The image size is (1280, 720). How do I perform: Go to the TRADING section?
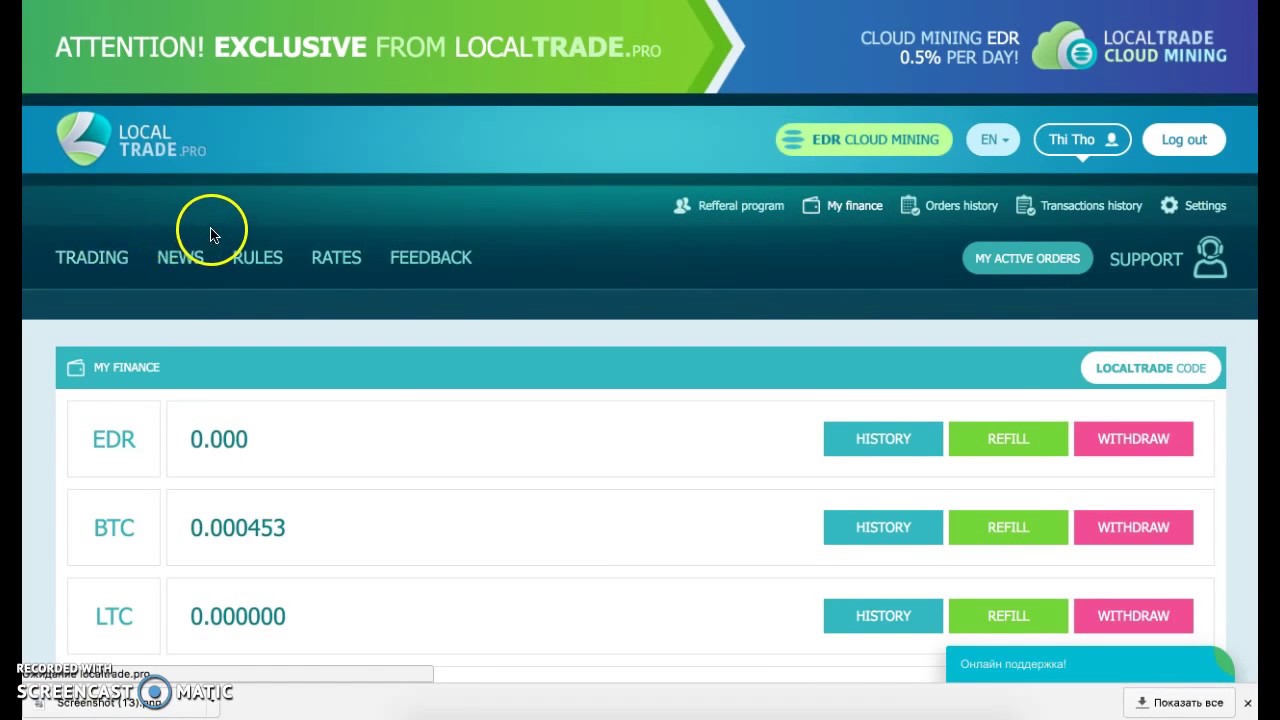92,258
